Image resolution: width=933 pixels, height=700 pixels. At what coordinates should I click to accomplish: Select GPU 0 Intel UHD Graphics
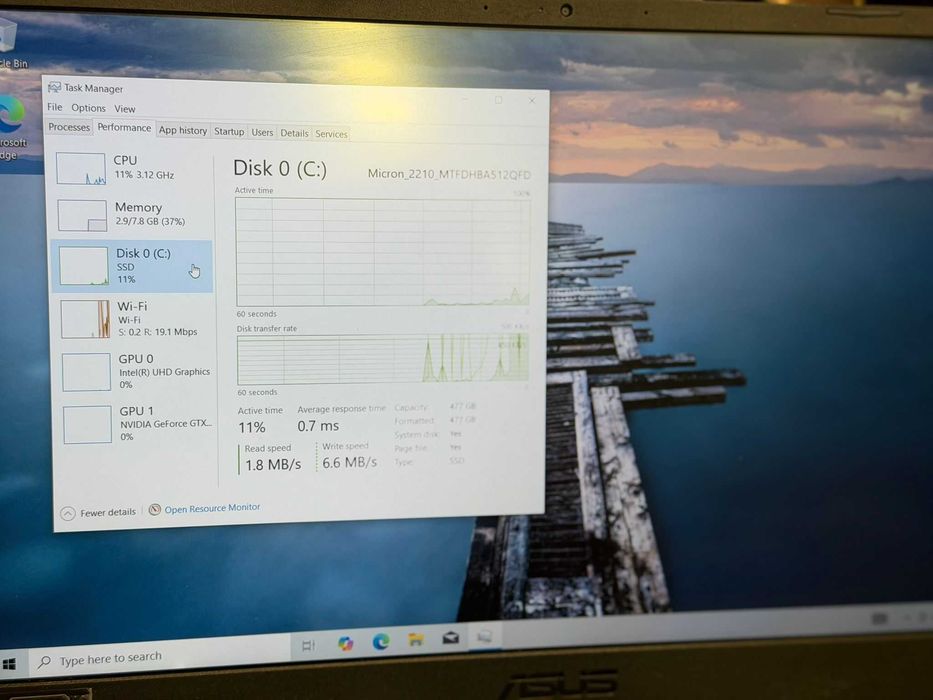(x=137, y=371)
